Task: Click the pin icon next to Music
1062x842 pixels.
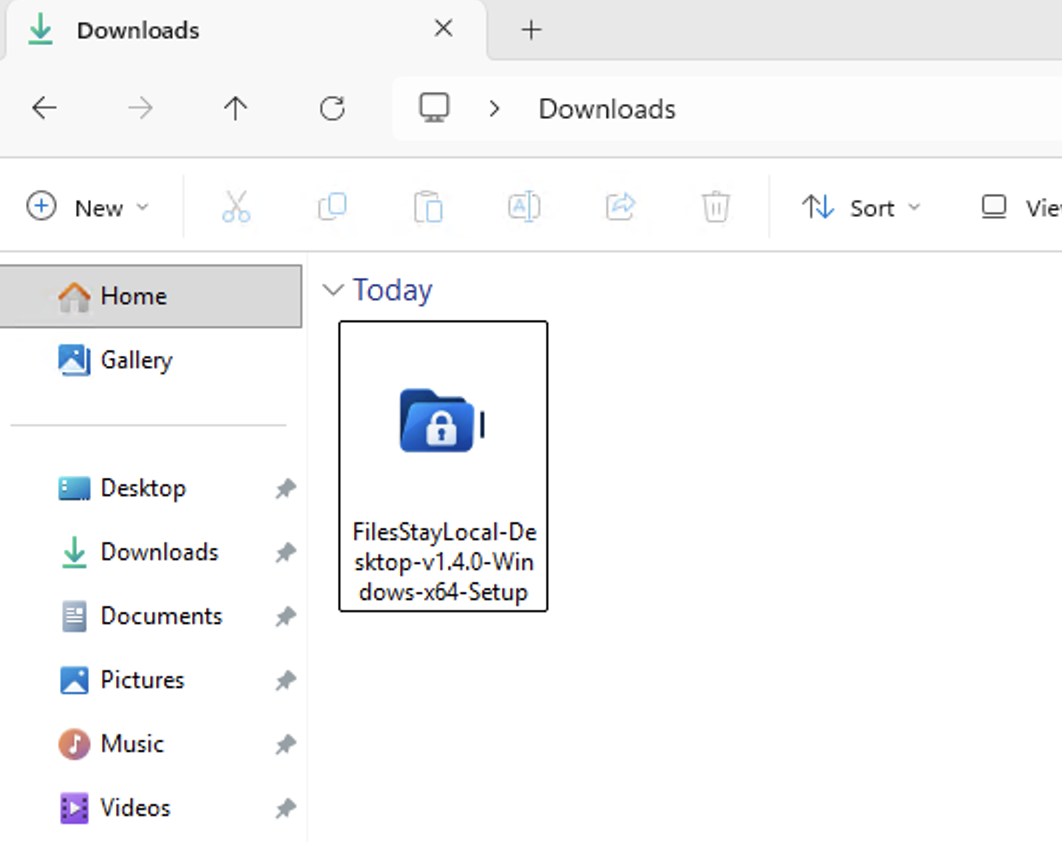Action: coord(286,744)
